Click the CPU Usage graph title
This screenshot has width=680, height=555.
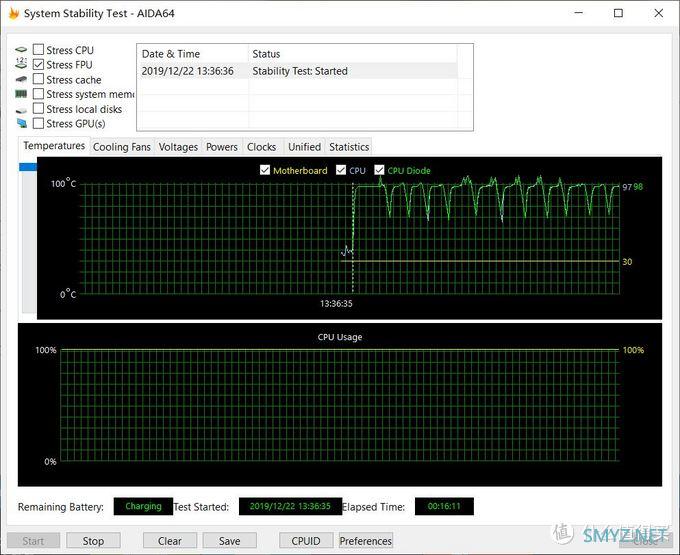[340, 337]
